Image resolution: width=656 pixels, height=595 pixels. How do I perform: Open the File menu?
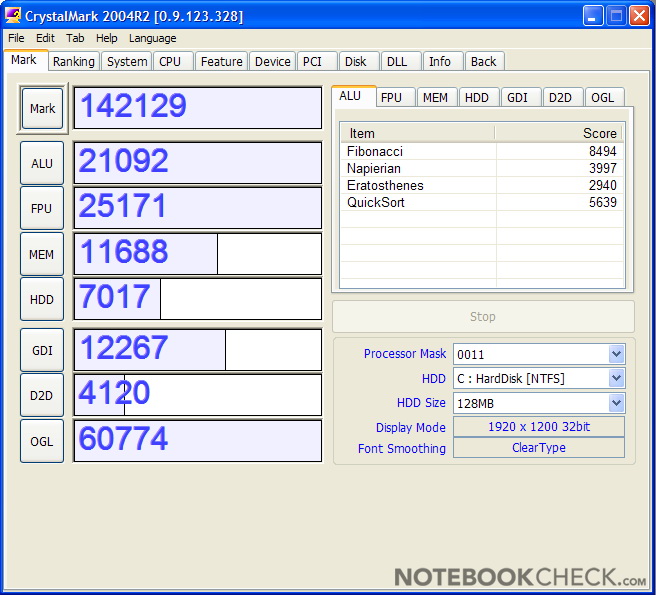(x=16, y=38)
